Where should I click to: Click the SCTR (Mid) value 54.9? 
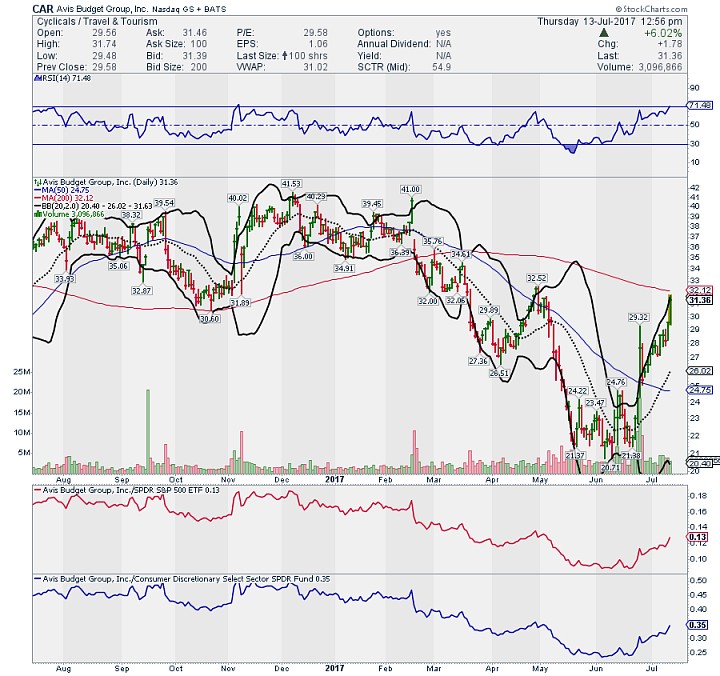click(441, 67)
